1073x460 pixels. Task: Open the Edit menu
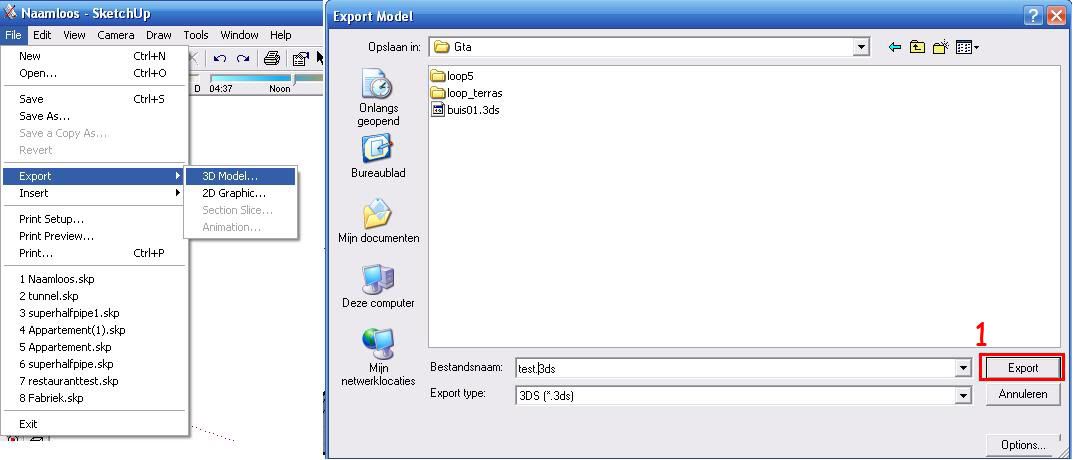pos(42,35)
